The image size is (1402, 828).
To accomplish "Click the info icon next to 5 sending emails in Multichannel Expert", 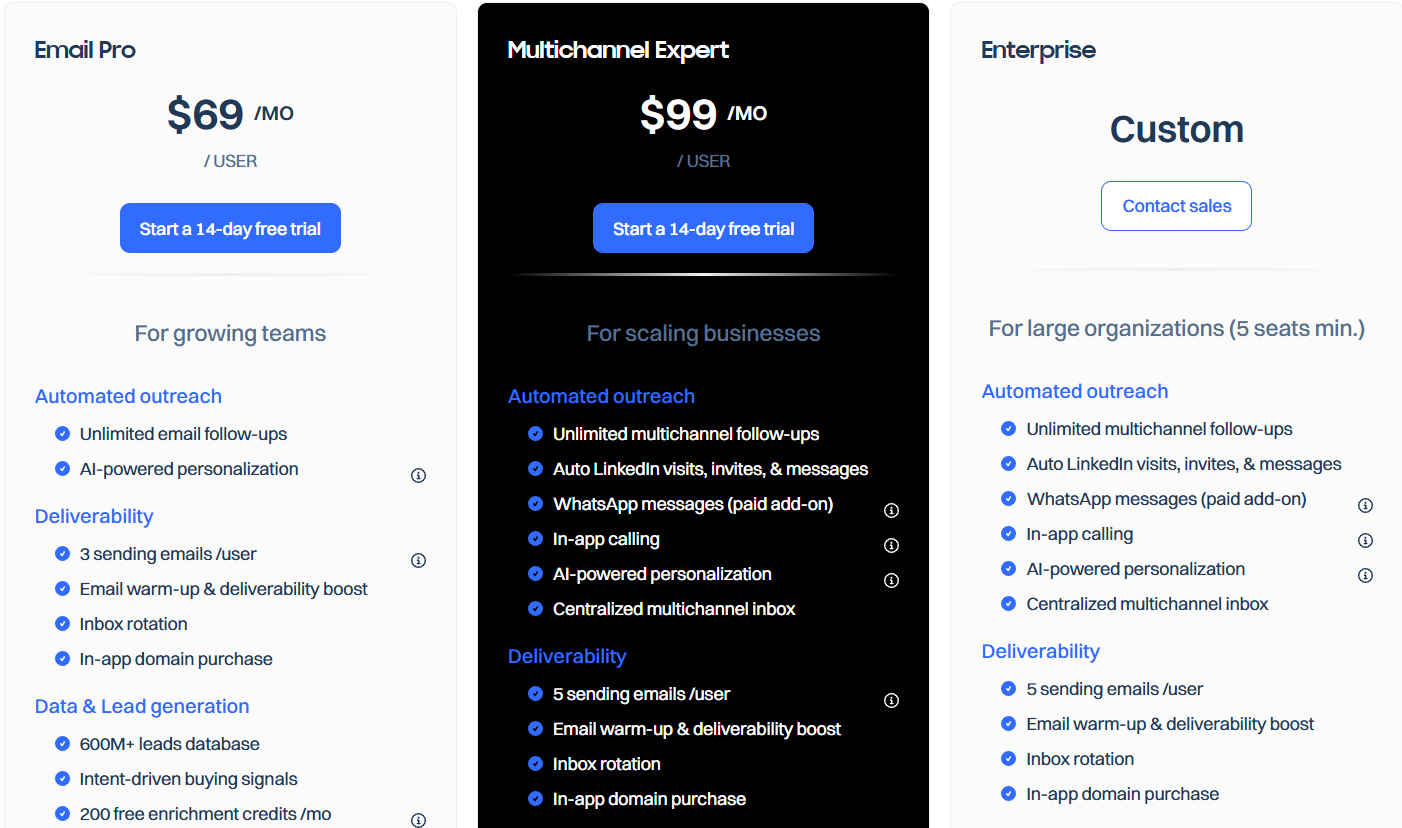I will [x=891, y=700].
